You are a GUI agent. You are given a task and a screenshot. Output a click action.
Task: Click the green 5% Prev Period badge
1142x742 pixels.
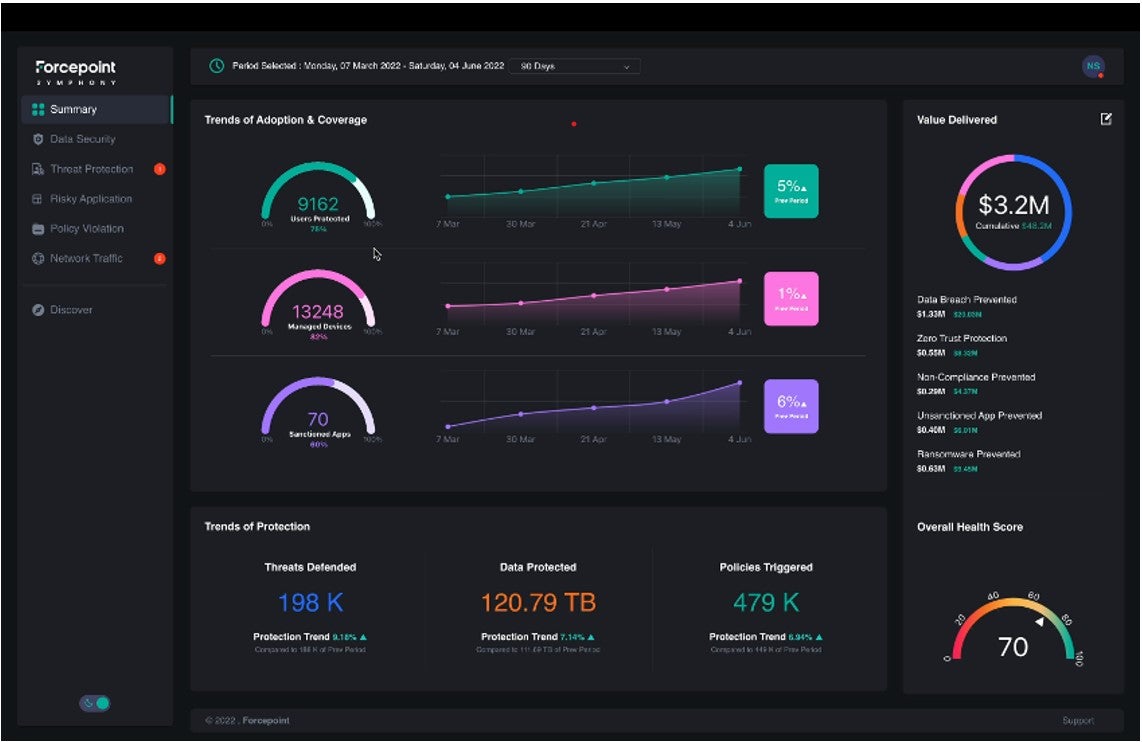point(791,192)
